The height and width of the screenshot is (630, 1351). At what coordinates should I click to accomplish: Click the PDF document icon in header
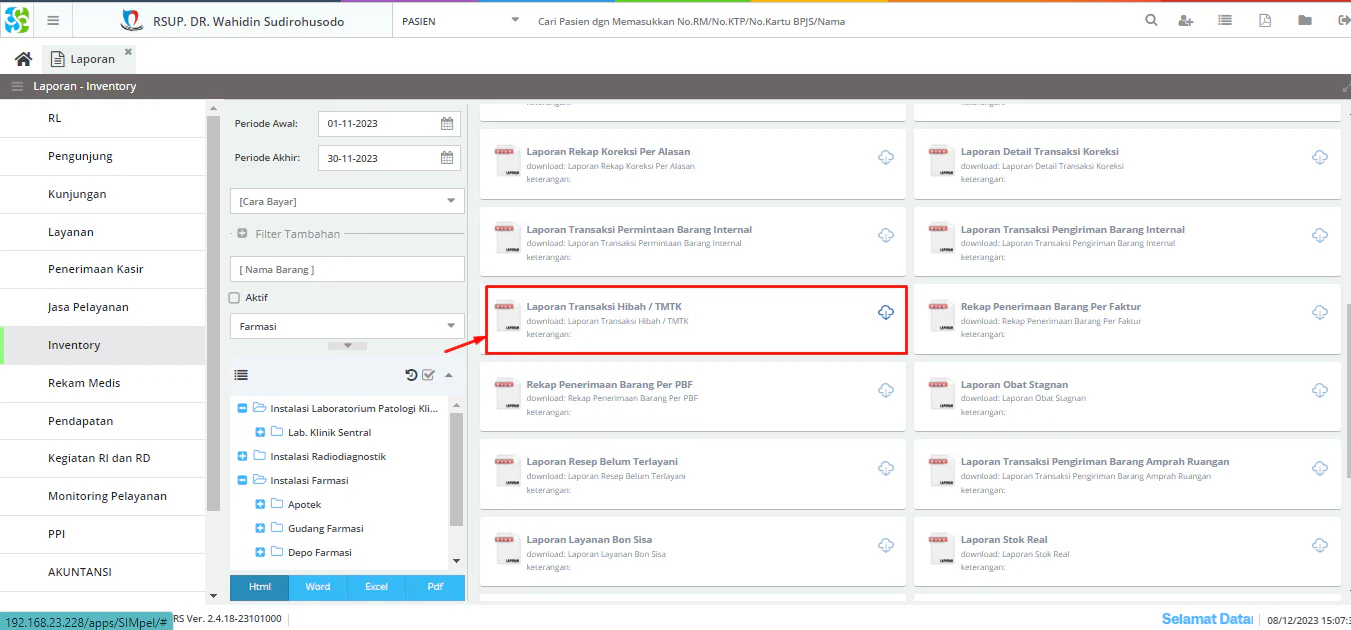tap(1265, 20)
